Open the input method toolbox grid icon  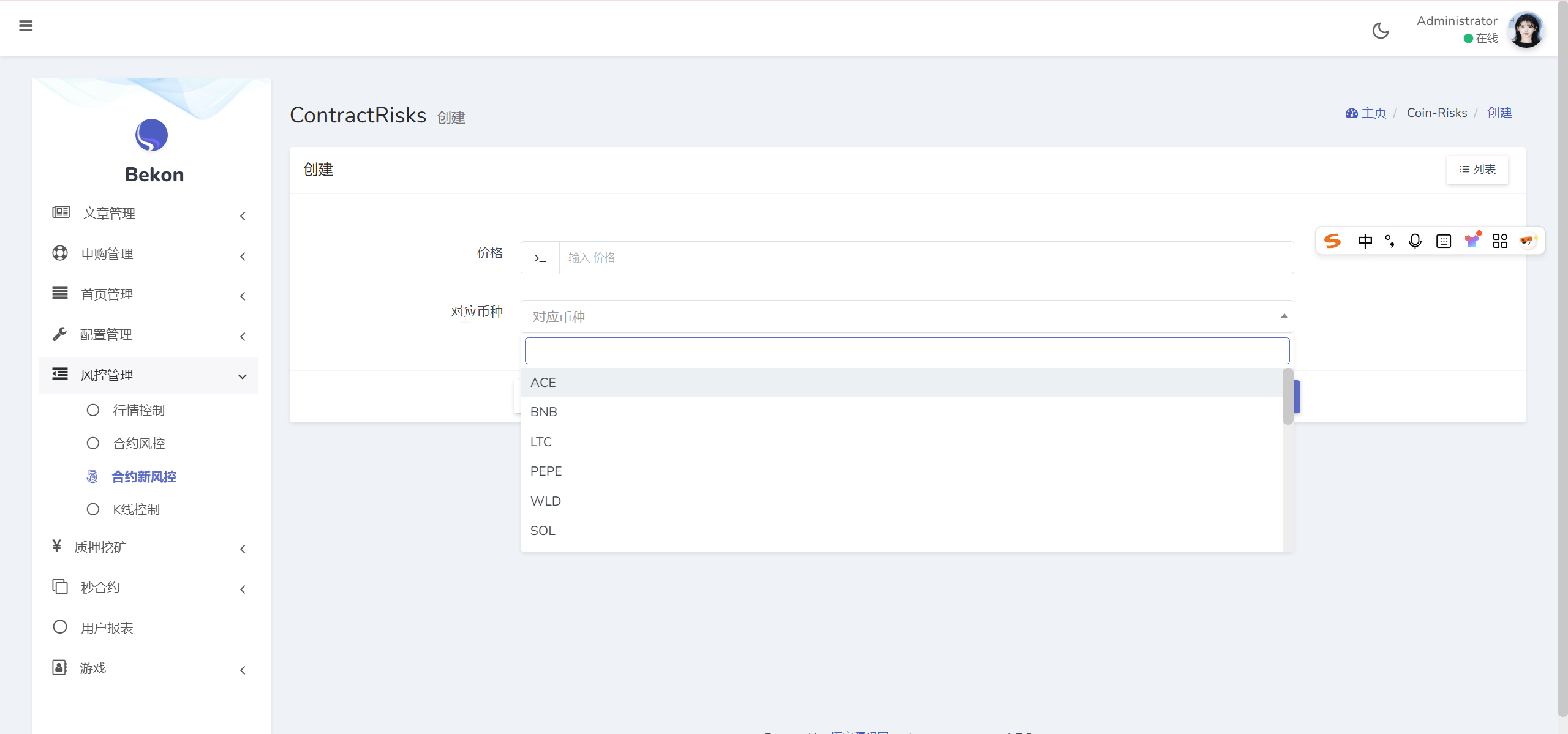[1501, 241]
